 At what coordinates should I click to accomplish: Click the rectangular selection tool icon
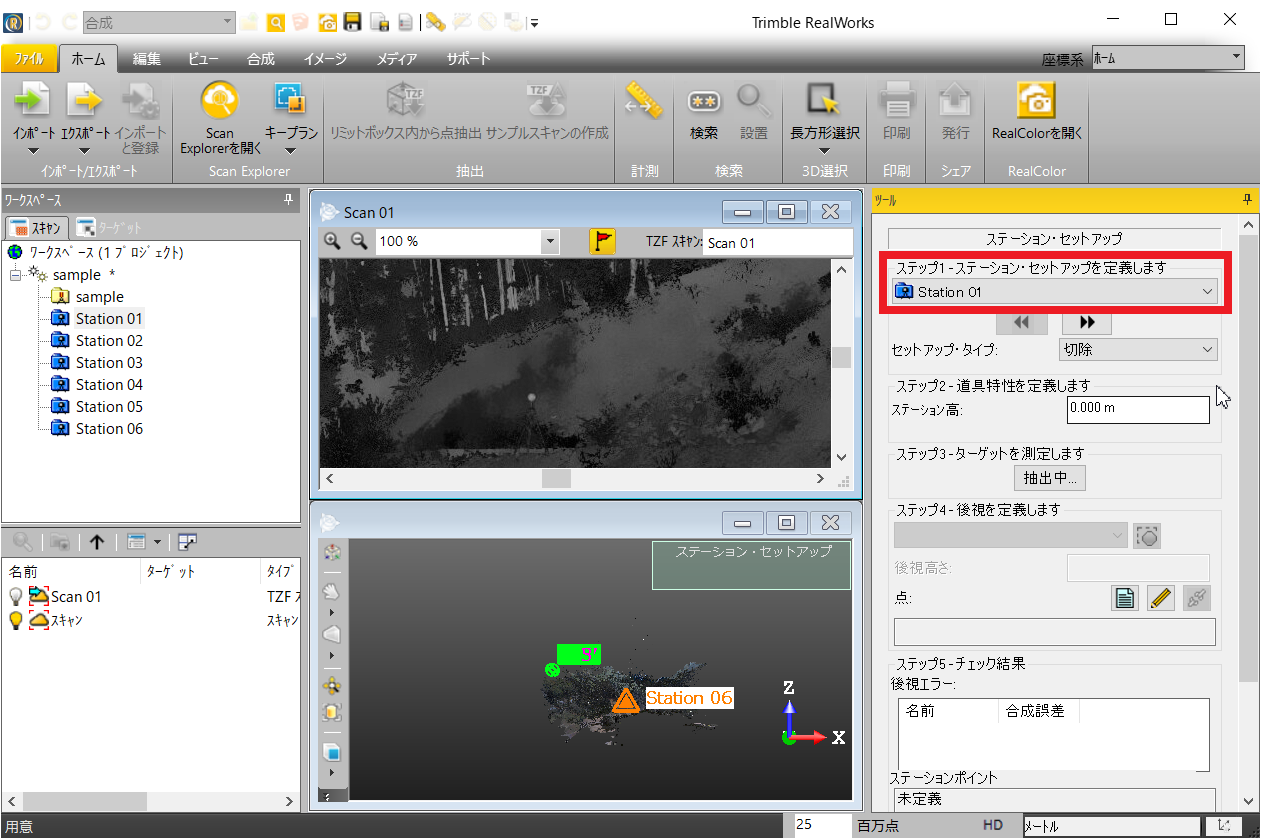[x=823, y=100]
